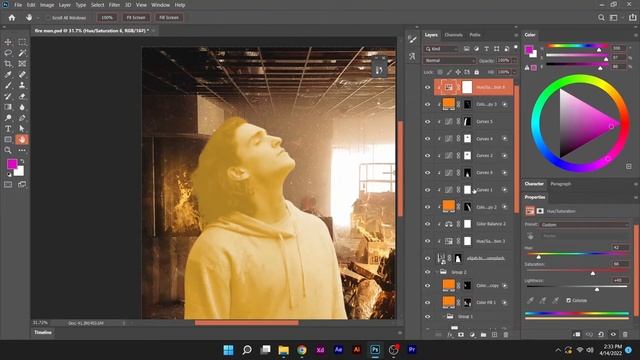Select the Dodge tool
Image resolution: width=640 pixels, height=360 pixels.
[x=8, y=118]
